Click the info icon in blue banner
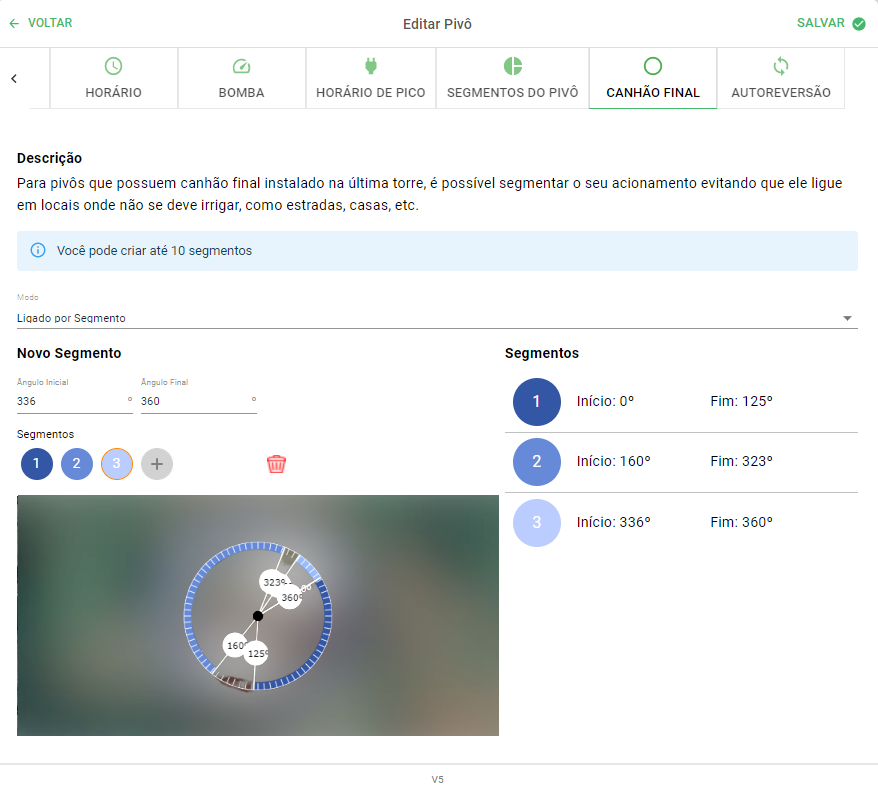This screenshot has width=878, height=796. 38,250
